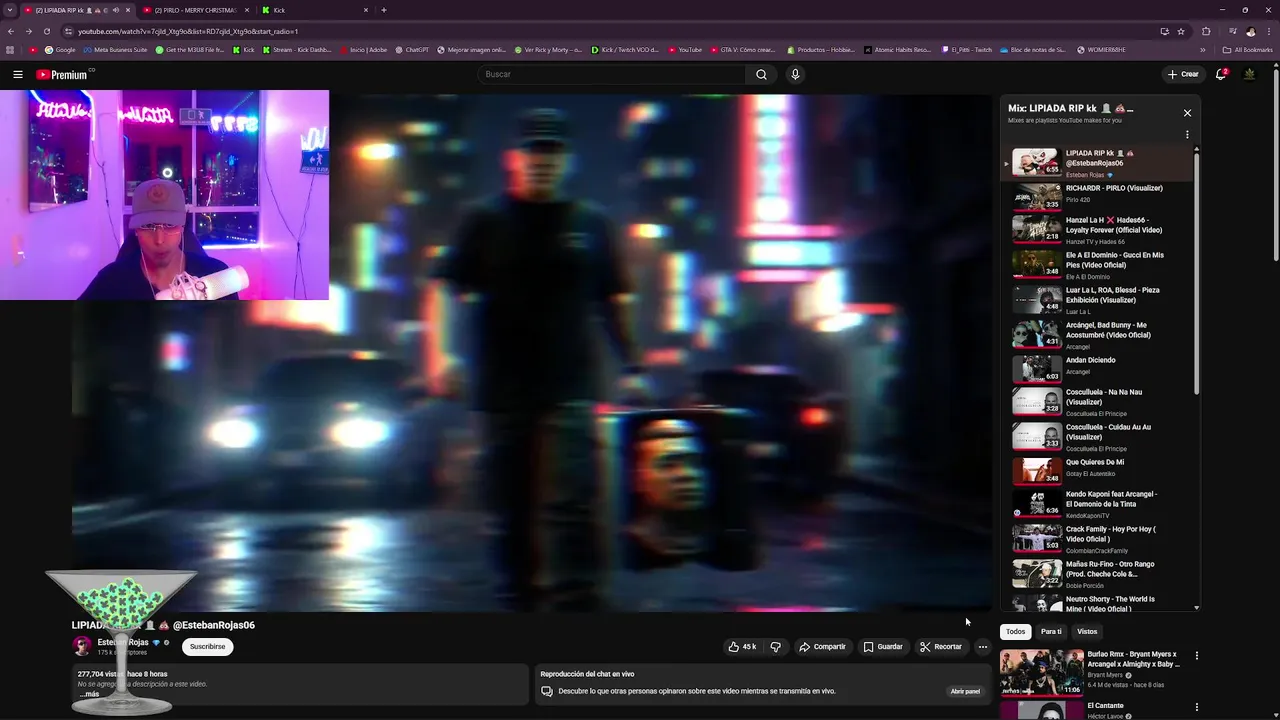Image resolution: width=1280 pixels, height=720 pixels.
Task: Play Arcángel, Bad Bunny - Me Acostumbré
Action: click(x=1100, y=335)
